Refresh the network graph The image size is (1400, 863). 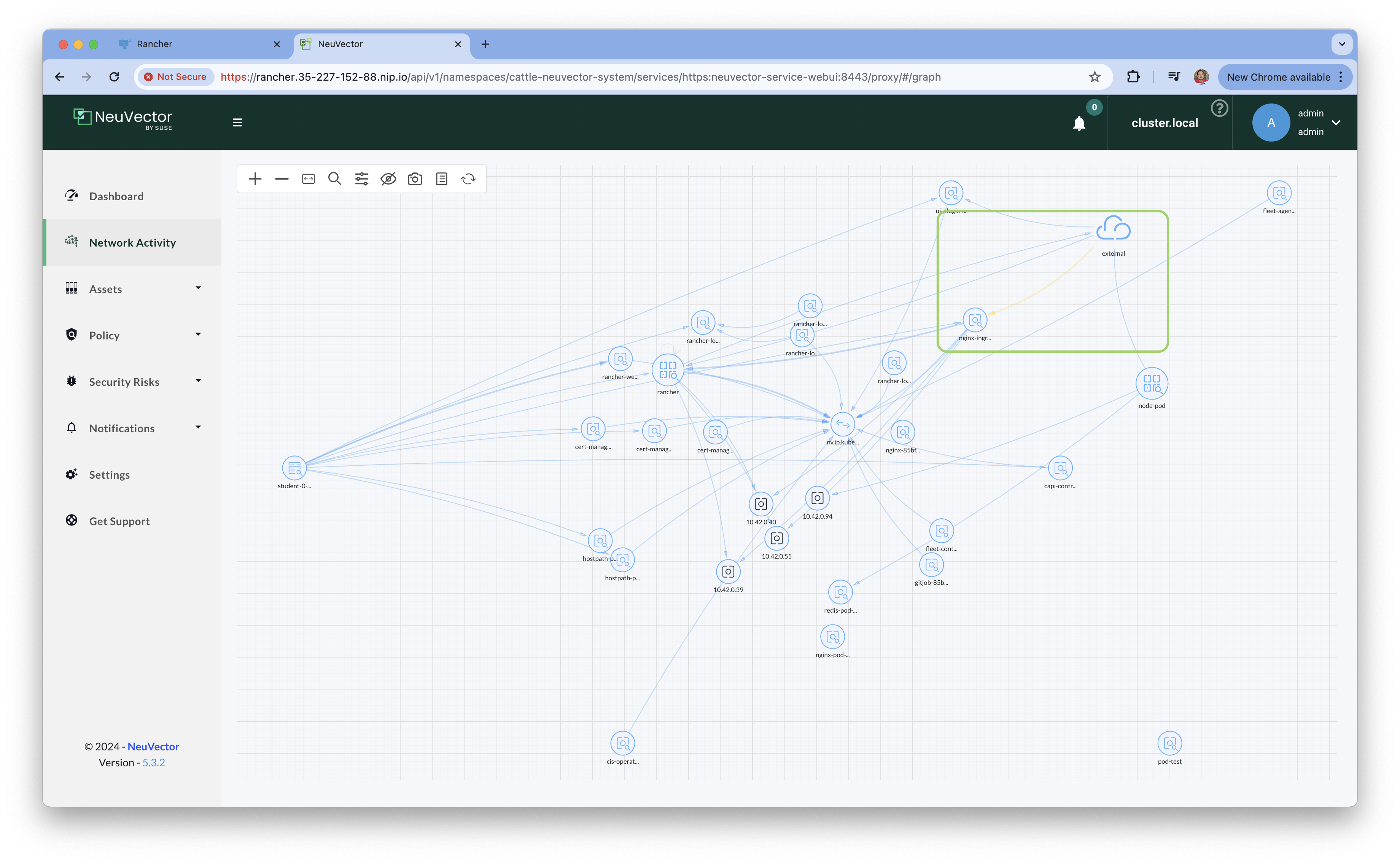(468, 179)
